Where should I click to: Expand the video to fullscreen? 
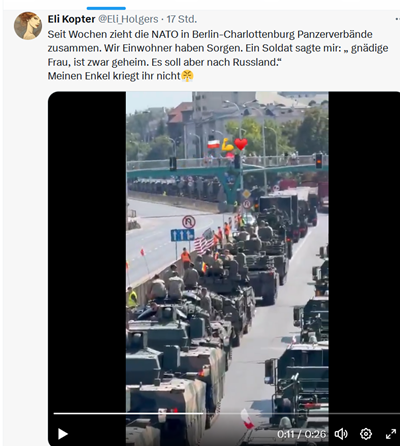[391, 434]
